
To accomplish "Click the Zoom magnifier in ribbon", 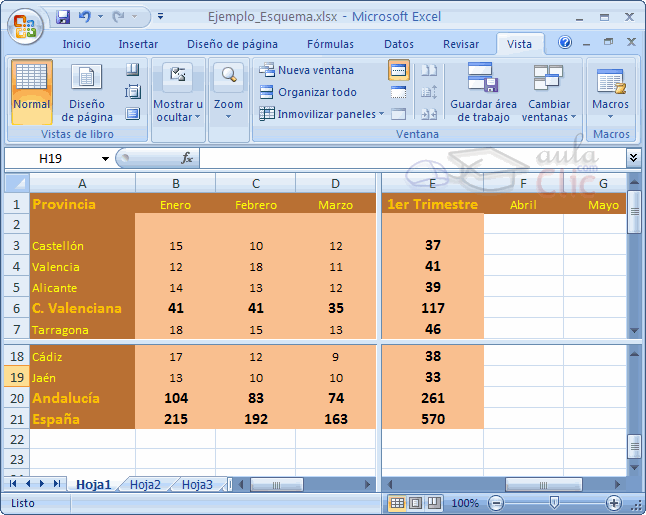I will click(x=228, y=90).
